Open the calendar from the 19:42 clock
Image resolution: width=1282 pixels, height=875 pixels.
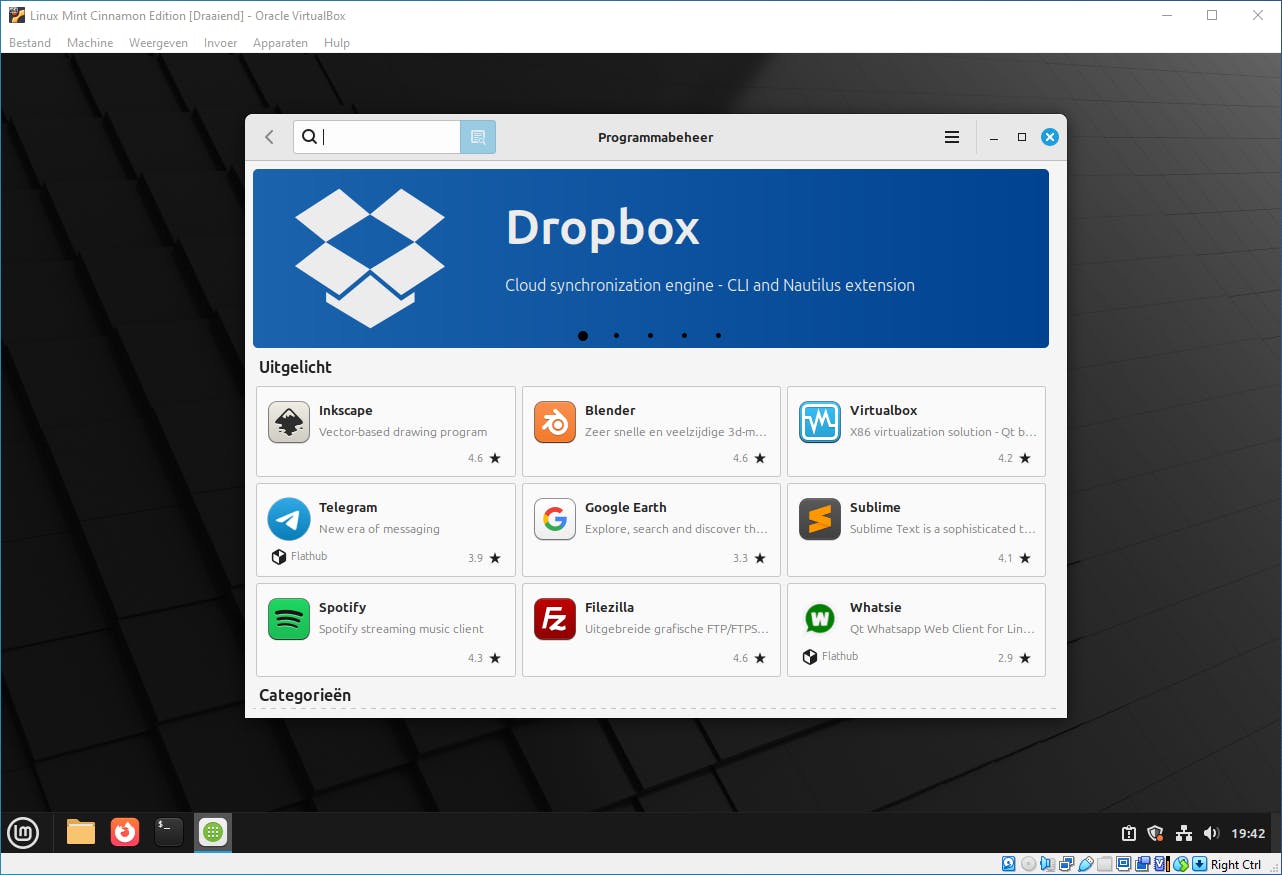[1248, 833]
